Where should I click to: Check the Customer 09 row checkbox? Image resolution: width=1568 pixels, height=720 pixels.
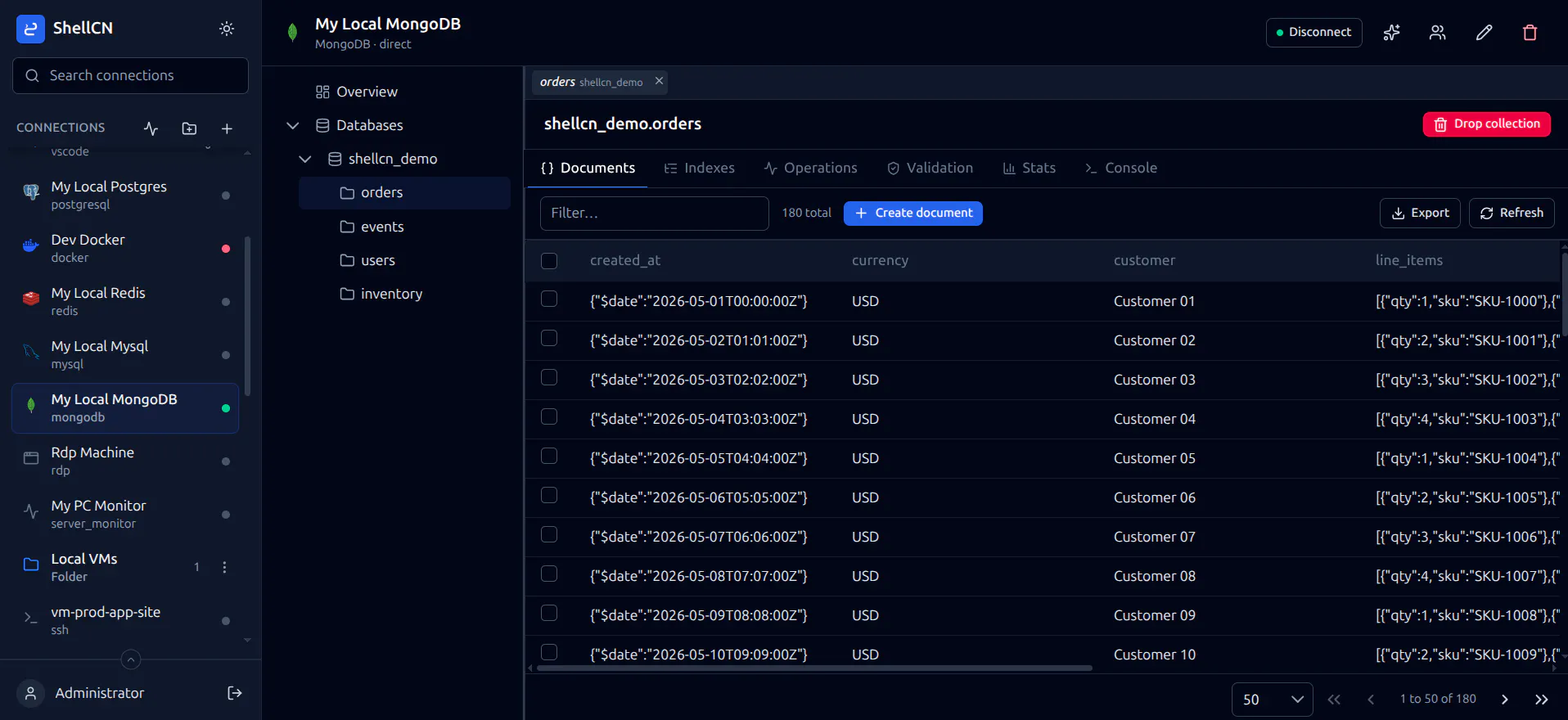549,614
